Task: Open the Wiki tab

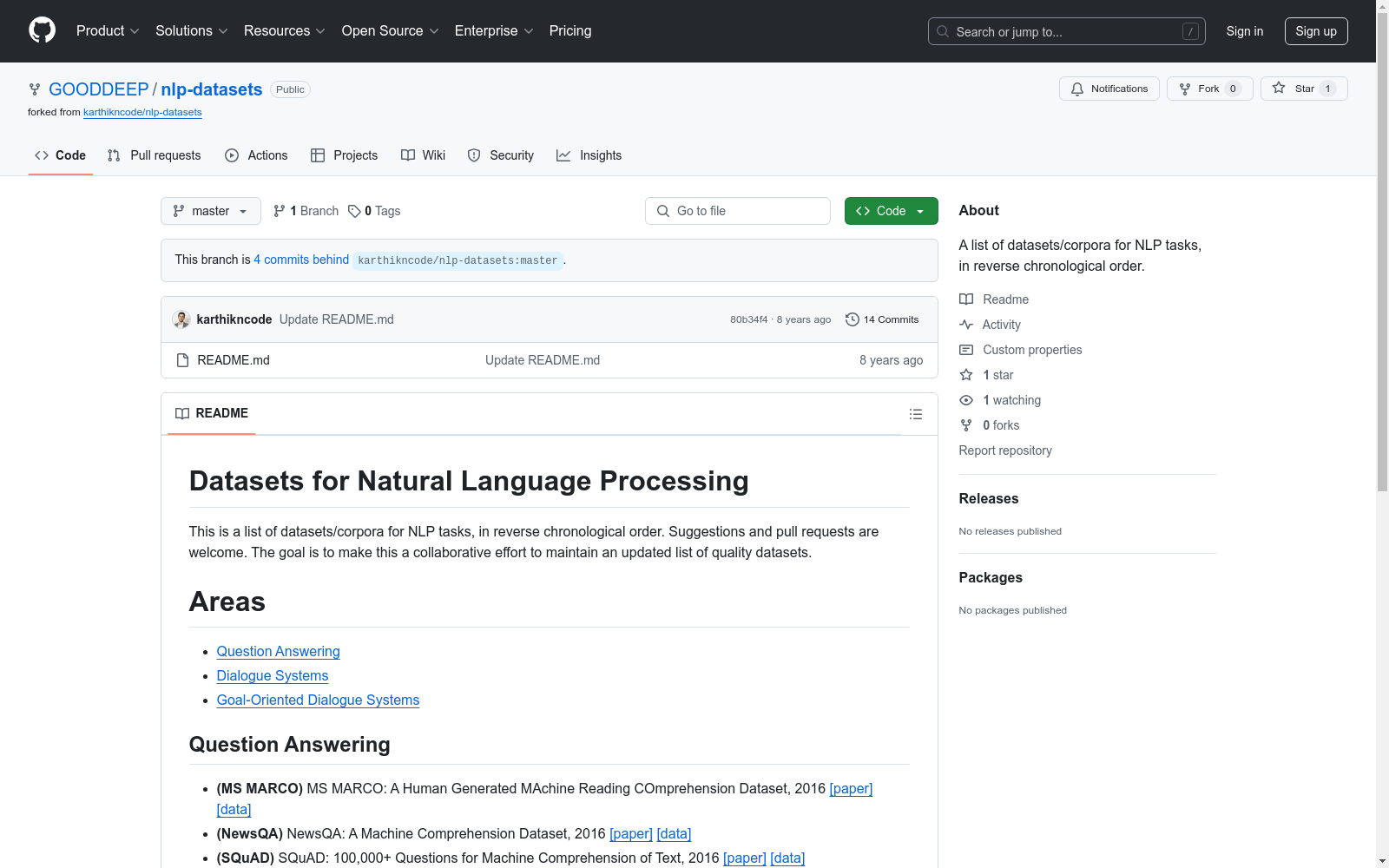Action: click(424, 155)
